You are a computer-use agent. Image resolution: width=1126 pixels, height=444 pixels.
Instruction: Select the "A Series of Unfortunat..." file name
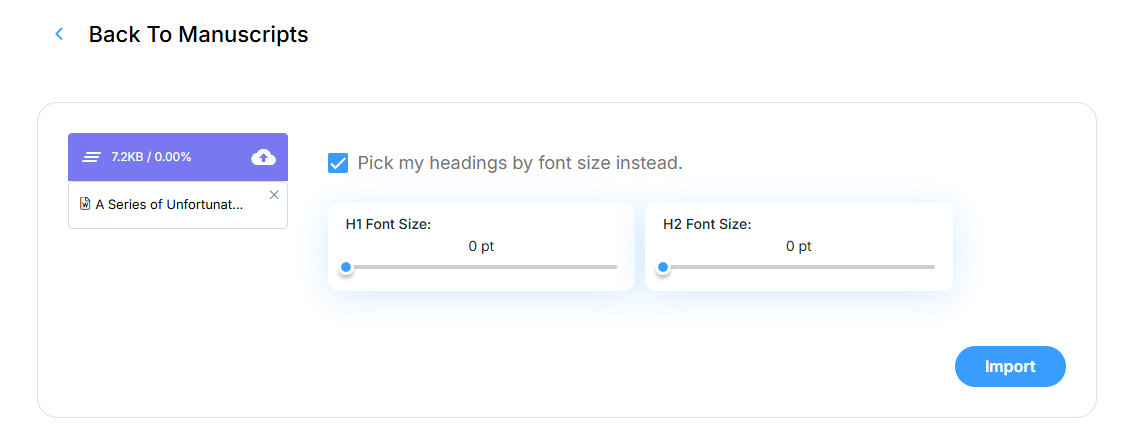pyautogui.click(x=169, y=204)
